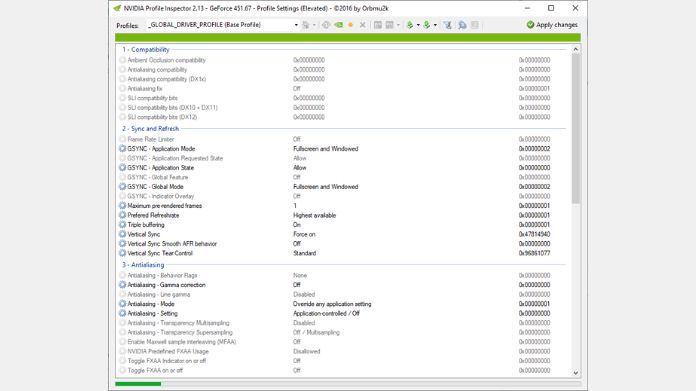Select the _GLOBAL_DRIVER_PROFILE profile field
Screen dimensions: 696x391
tap(223, 25)
